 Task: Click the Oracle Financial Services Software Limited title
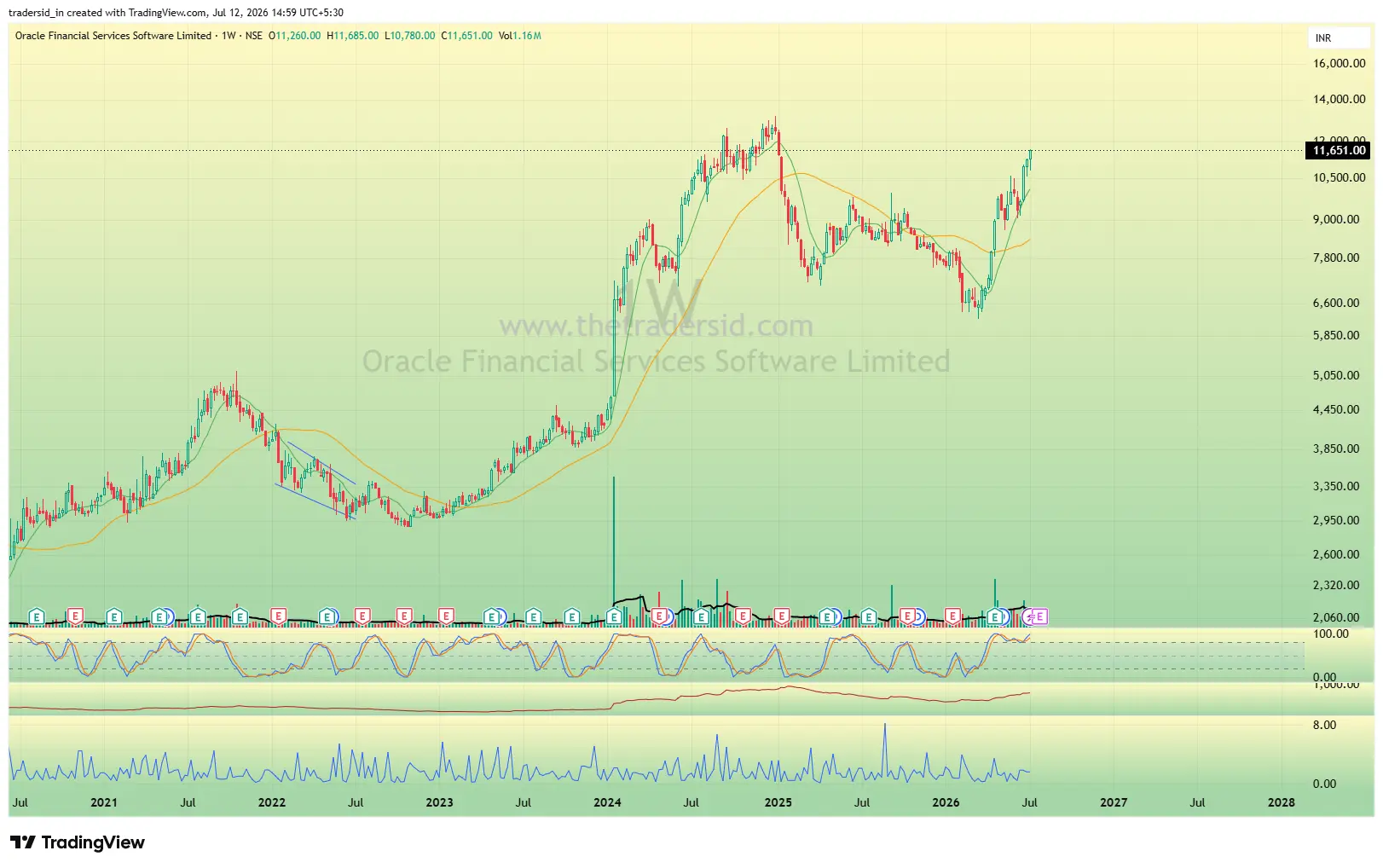[113, 36]
